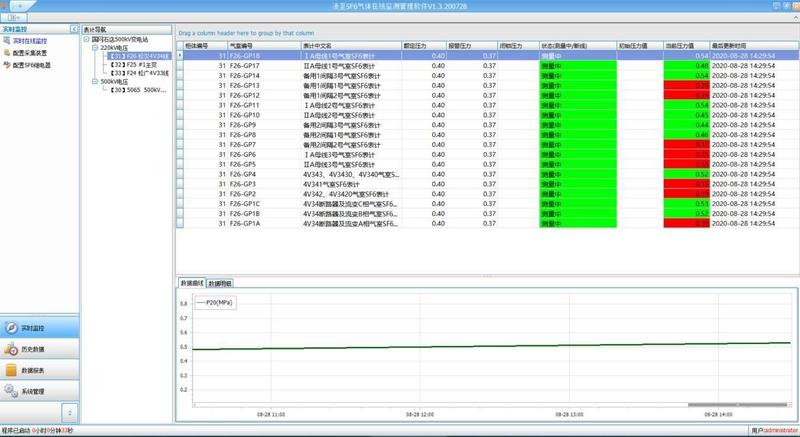
Task: Collapse the 220kV电压 tree node
Action: pyautogui.click(x=95, y=47)
